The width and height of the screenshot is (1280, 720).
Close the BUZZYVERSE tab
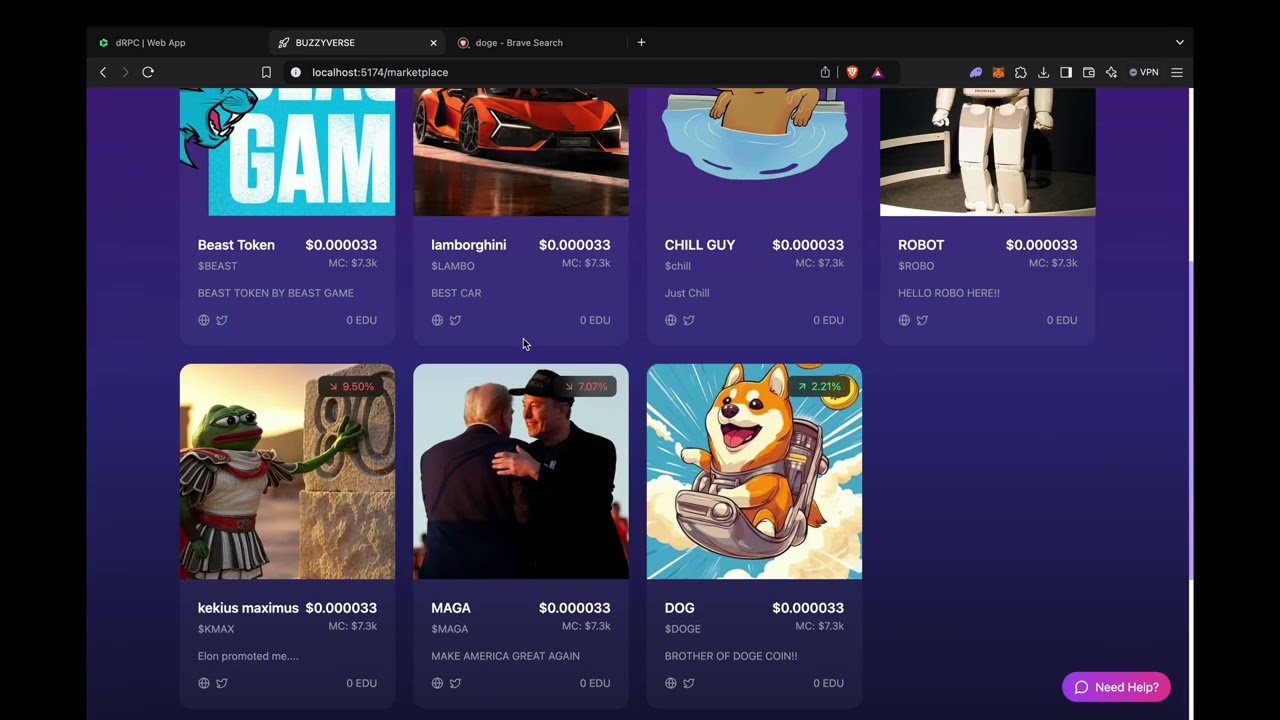click(x=433, y=43)
